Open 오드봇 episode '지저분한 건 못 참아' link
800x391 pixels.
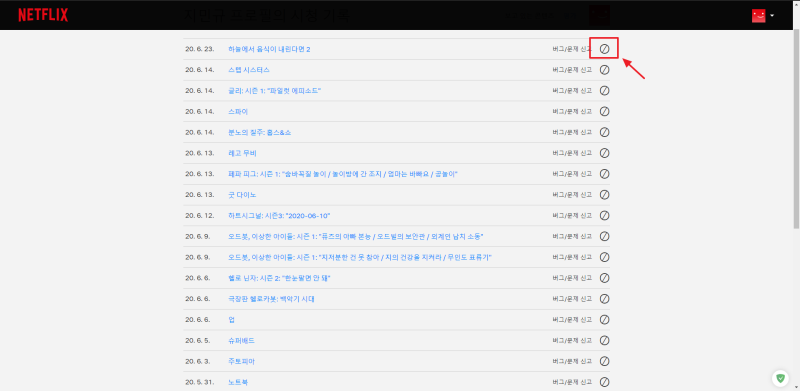point(360,257)
